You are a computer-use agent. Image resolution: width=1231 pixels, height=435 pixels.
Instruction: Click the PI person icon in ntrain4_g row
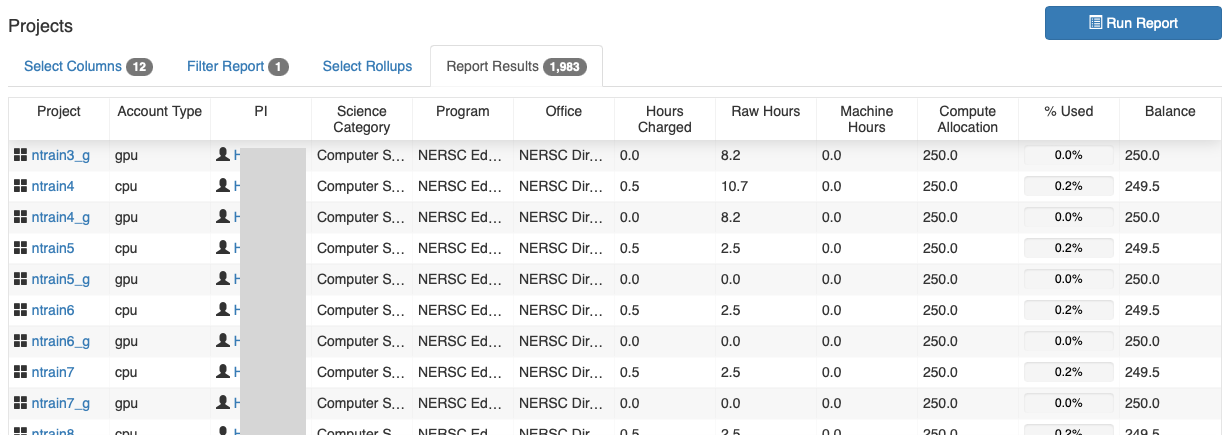223,217
